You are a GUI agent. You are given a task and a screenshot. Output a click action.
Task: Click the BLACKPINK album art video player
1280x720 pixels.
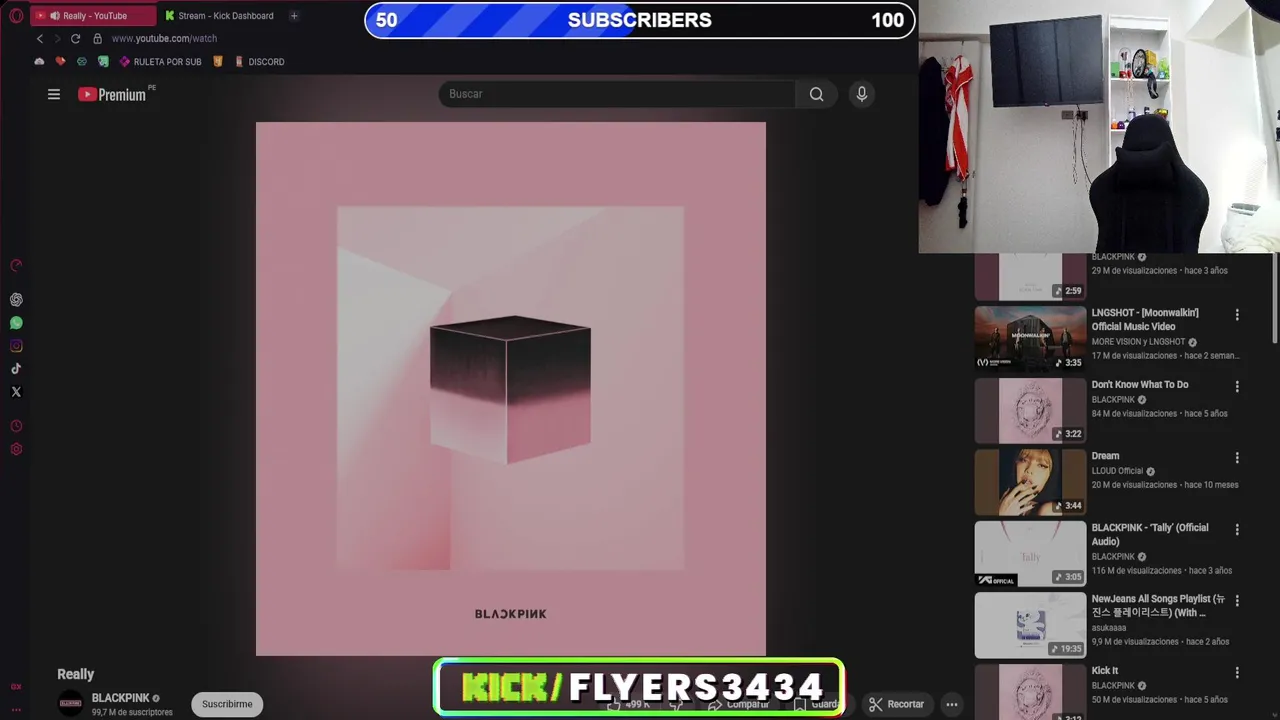click(x=511, y=389)
